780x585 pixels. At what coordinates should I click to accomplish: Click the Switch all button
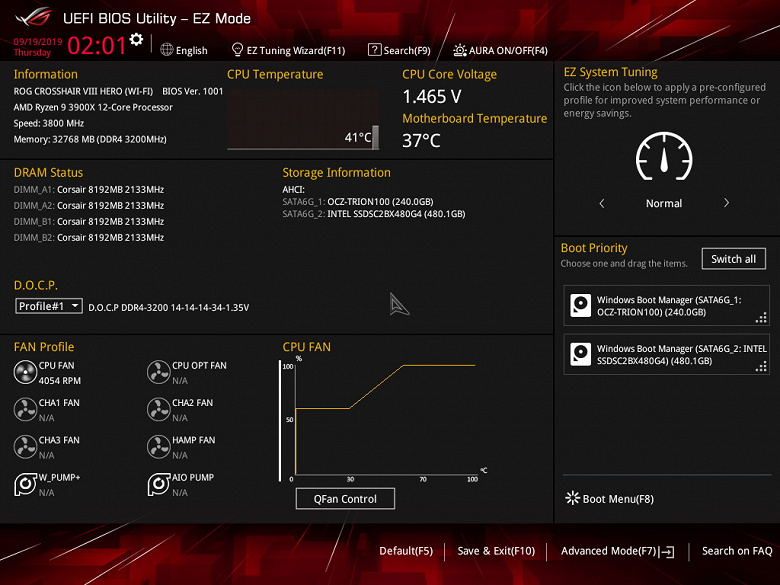tap(734, 259)
